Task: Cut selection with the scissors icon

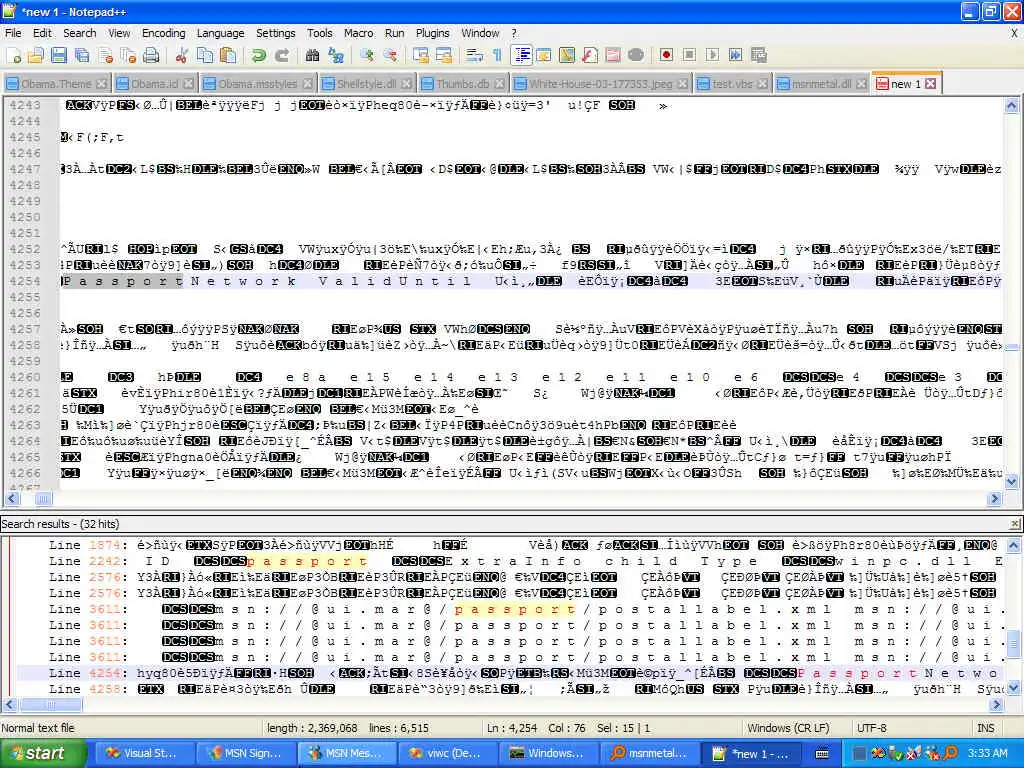Action: pyautogui.click(x=182, y=56)
